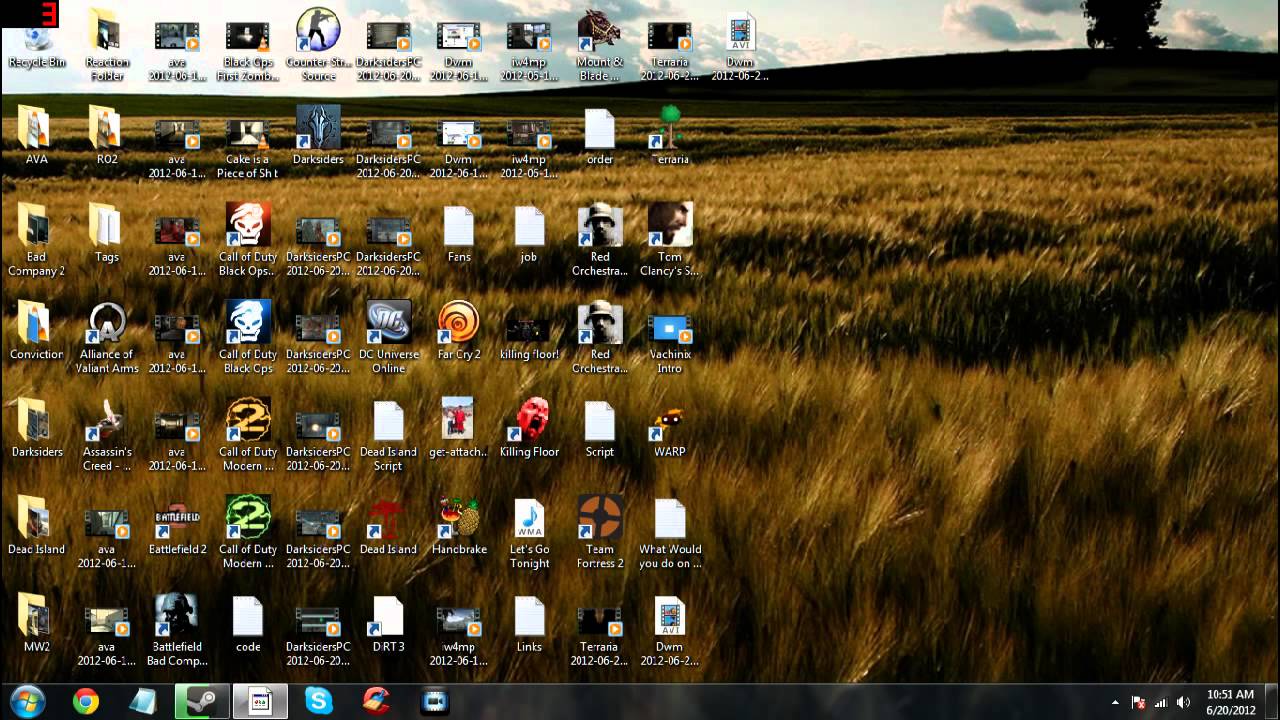This screenshot has height=720, width=1280.
Task: Open the notepad app pinned to taskbar
Action: [143, 702]
